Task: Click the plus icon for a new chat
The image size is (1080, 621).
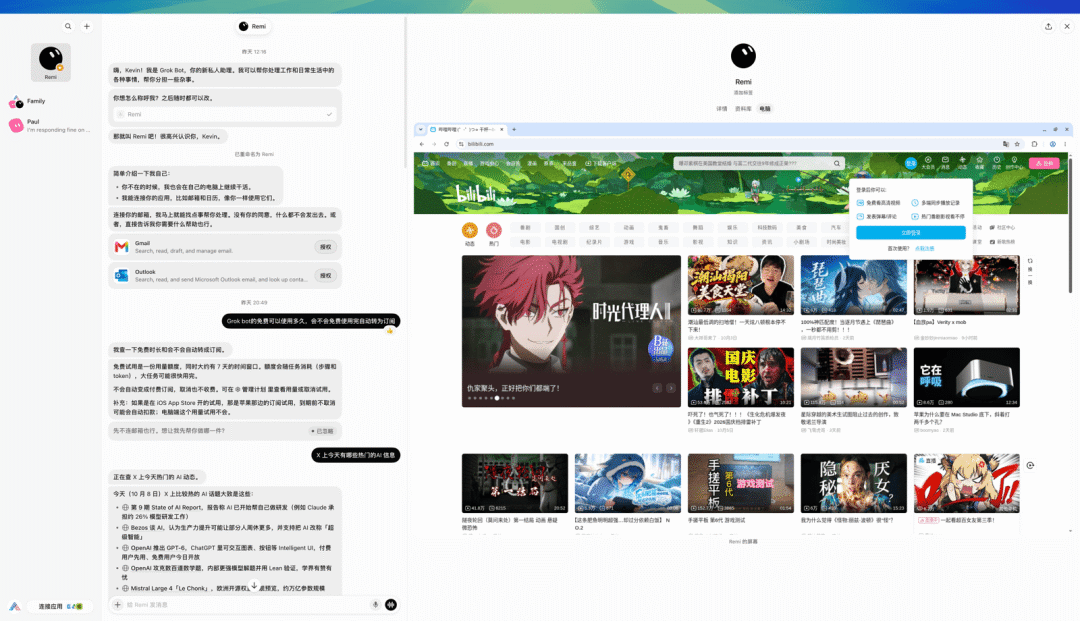Action: pos(87,26)
